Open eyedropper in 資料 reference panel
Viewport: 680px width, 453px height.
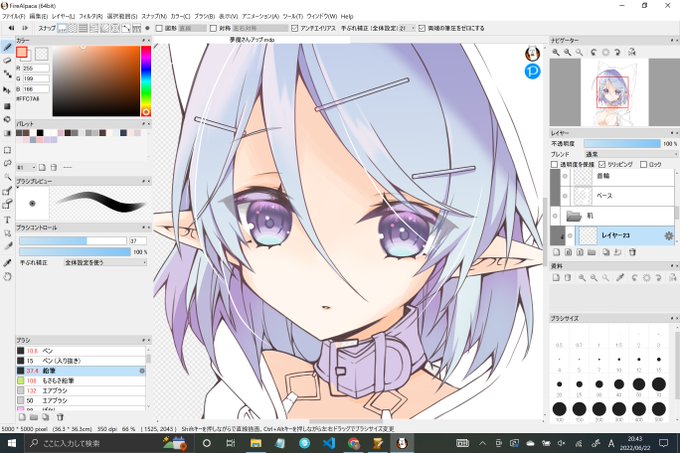pos(620,277)
